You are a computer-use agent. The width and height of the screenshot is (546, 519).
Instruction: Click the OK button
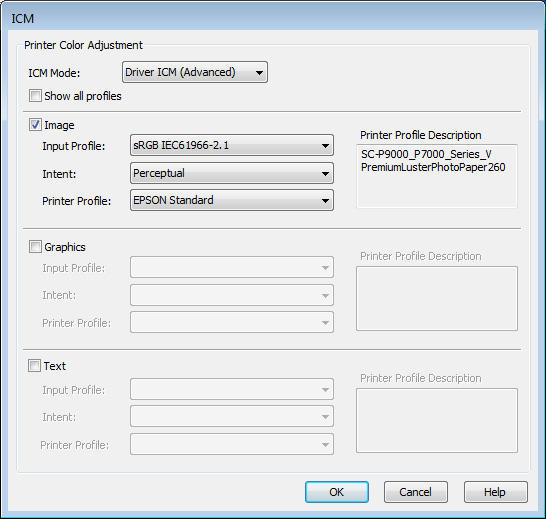tap(337, 492)
